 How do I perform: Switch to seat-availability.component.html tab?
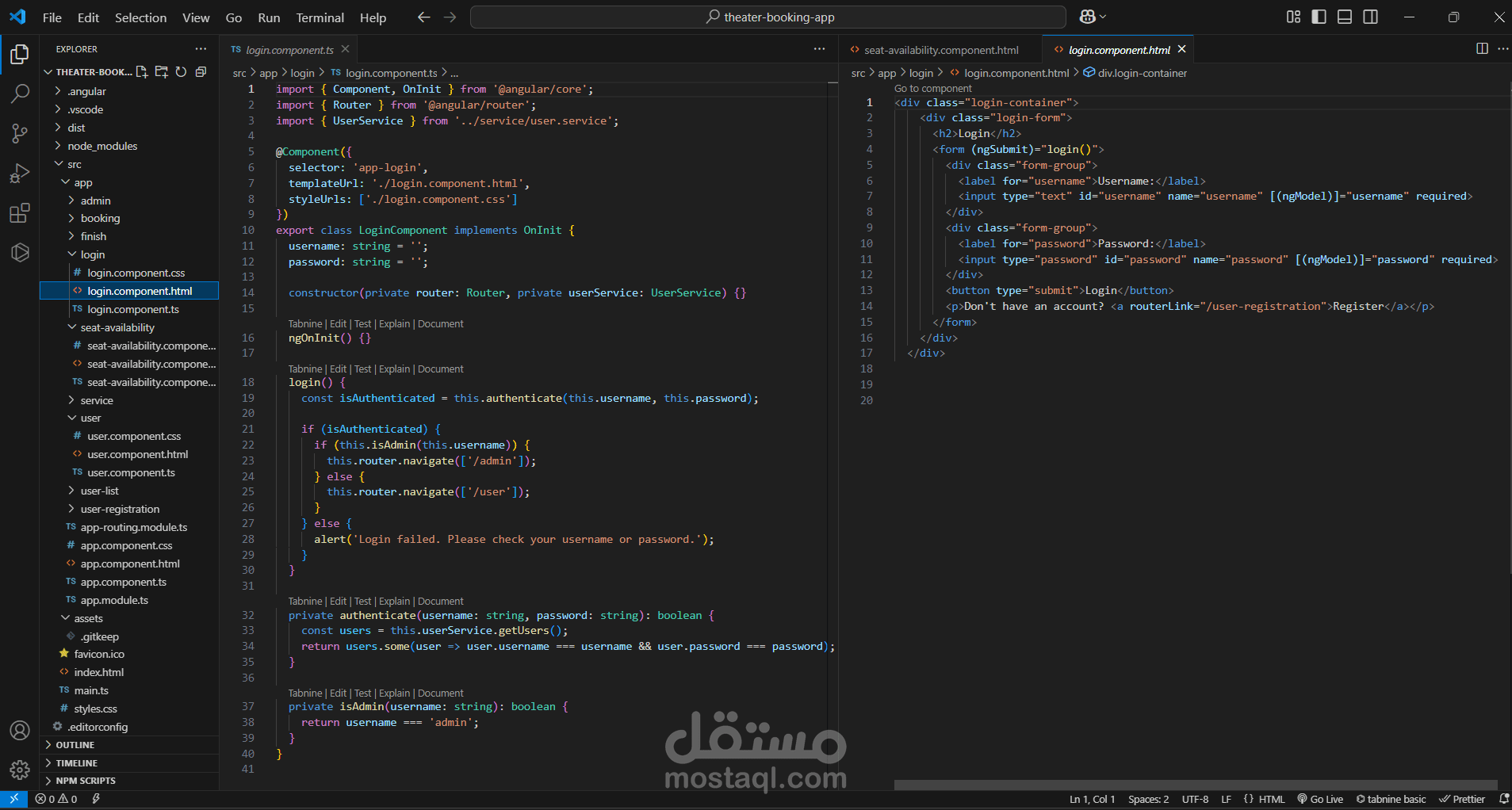(x=941, y=50)
